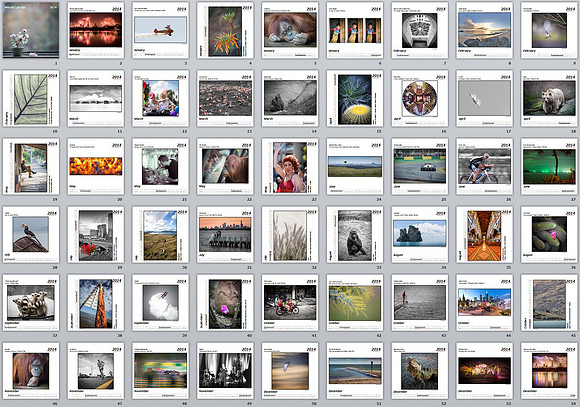Select slide 10 with green leaf veins
This screenshot has width=580, height=407.
[x=31, y=98]
